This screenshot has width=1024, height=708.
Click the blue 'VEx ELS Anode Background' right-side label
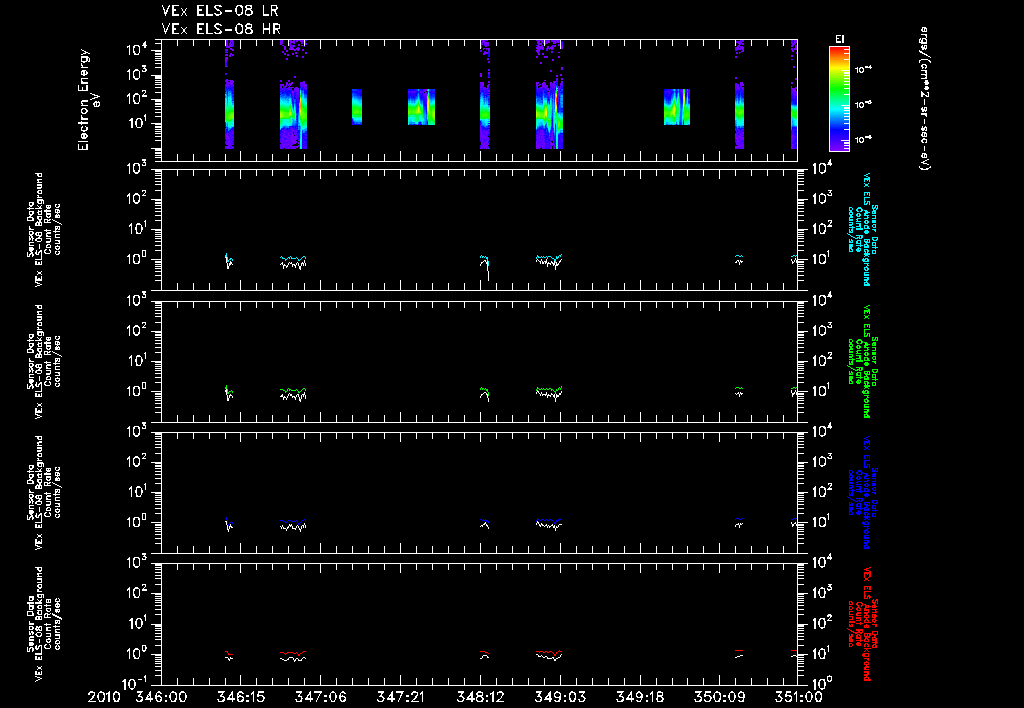867,492
